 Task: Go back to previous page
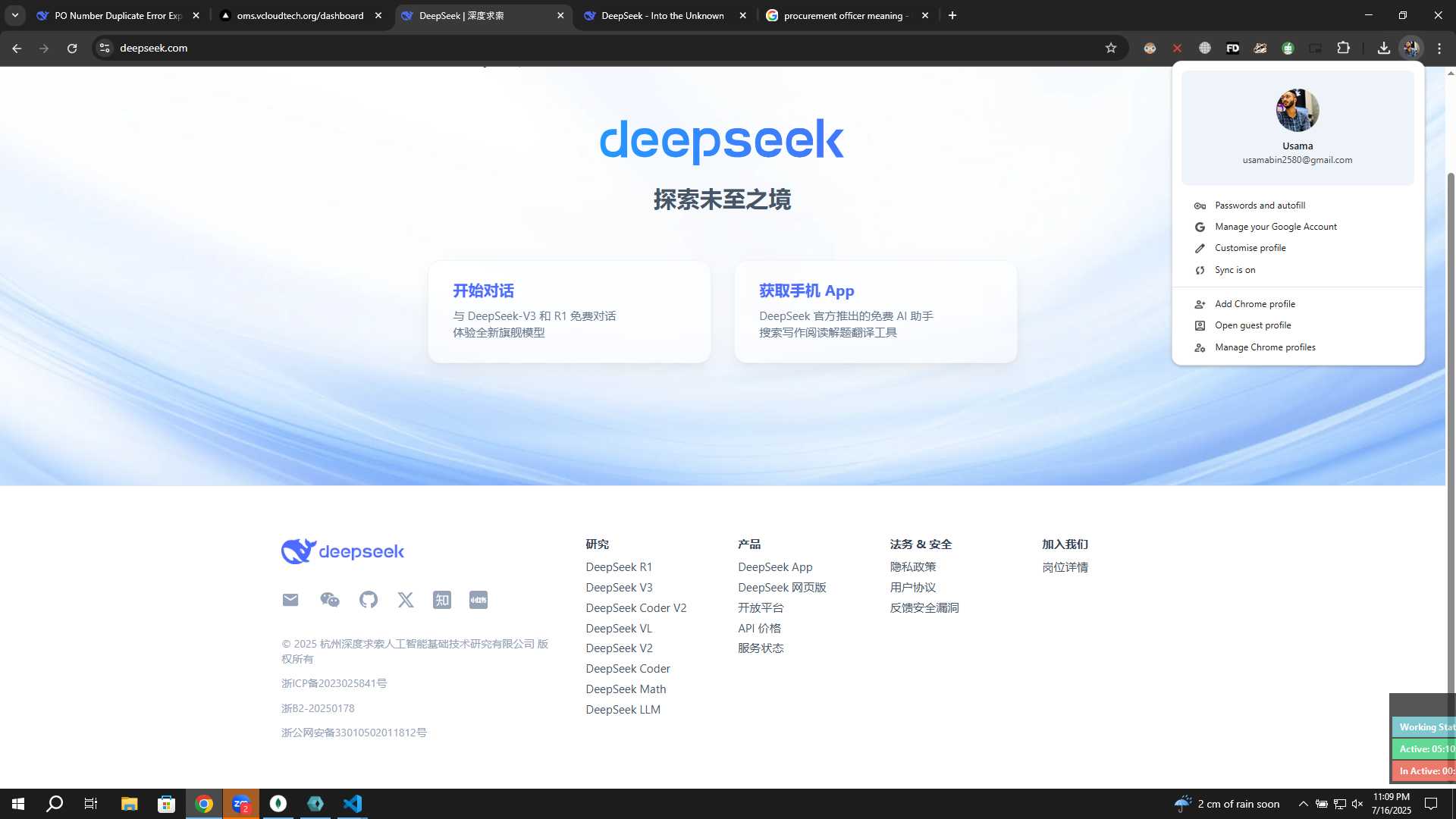pos(17,48)
